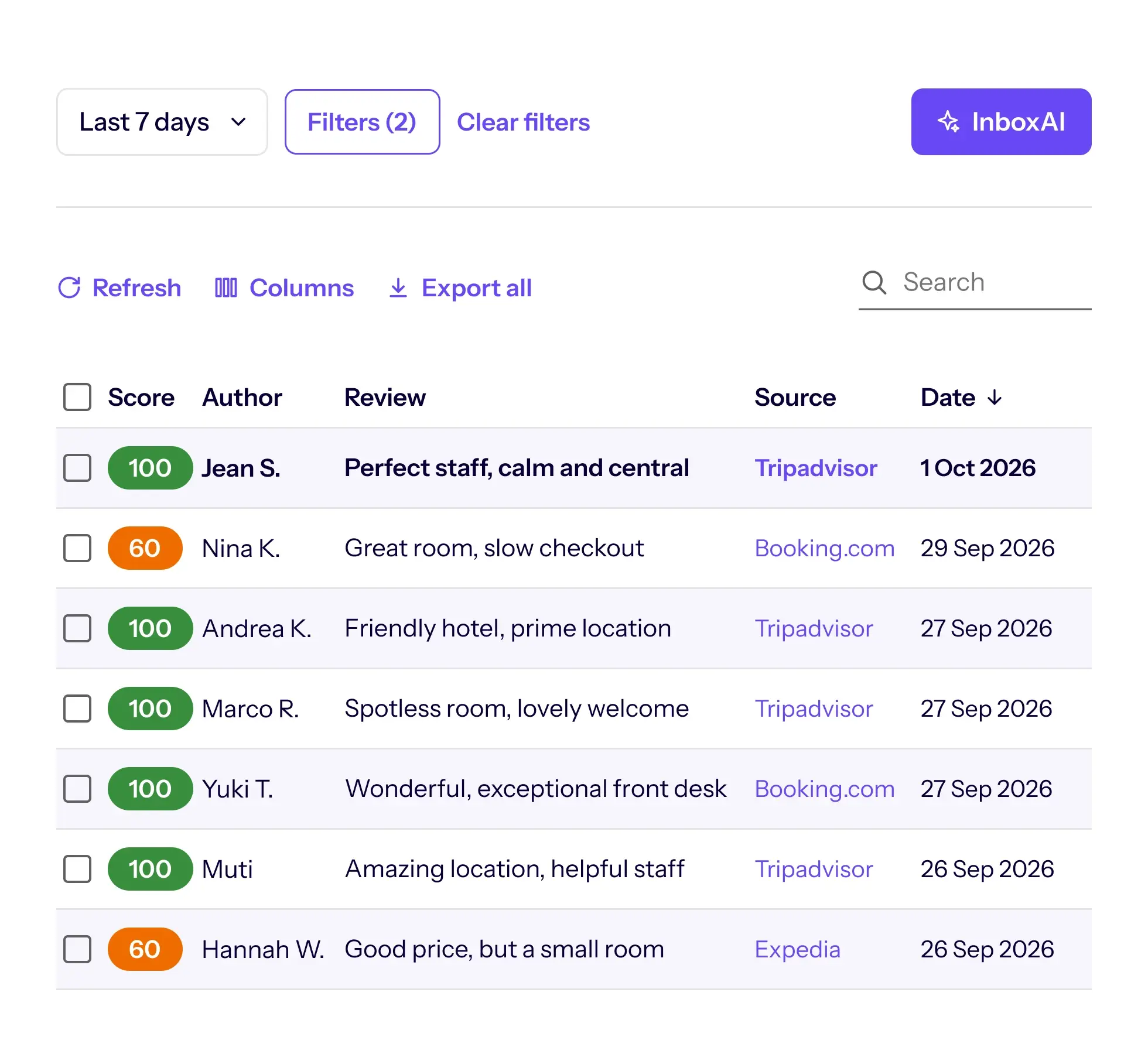Toggle the select-all checkbox in header
The width and height of the screenshot is (1148, 1054).
(77, 397)
